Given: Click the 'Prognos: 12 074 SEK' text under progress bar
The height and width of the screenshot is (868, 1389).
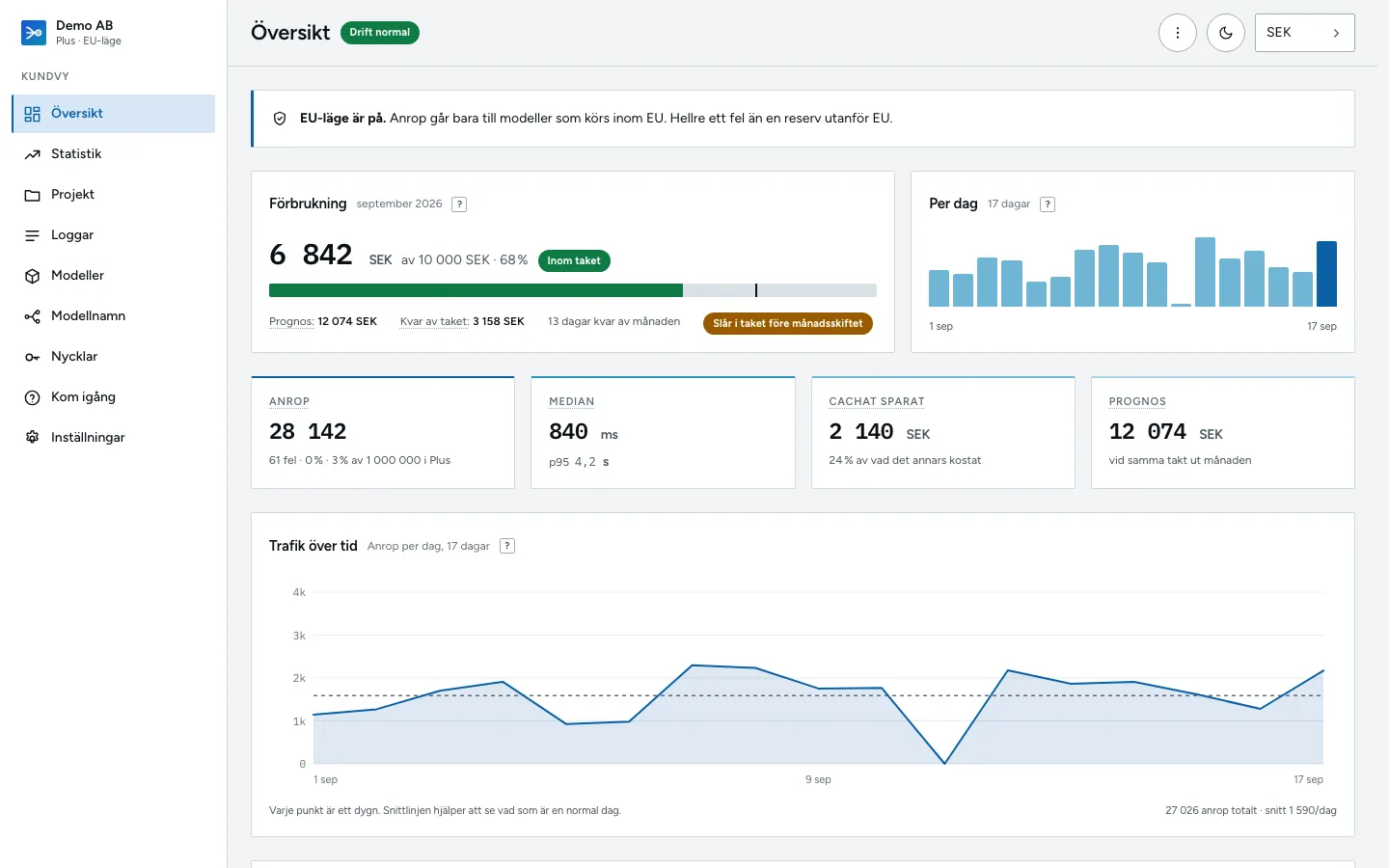Looking at the screenshot, I should coord(323,322).
